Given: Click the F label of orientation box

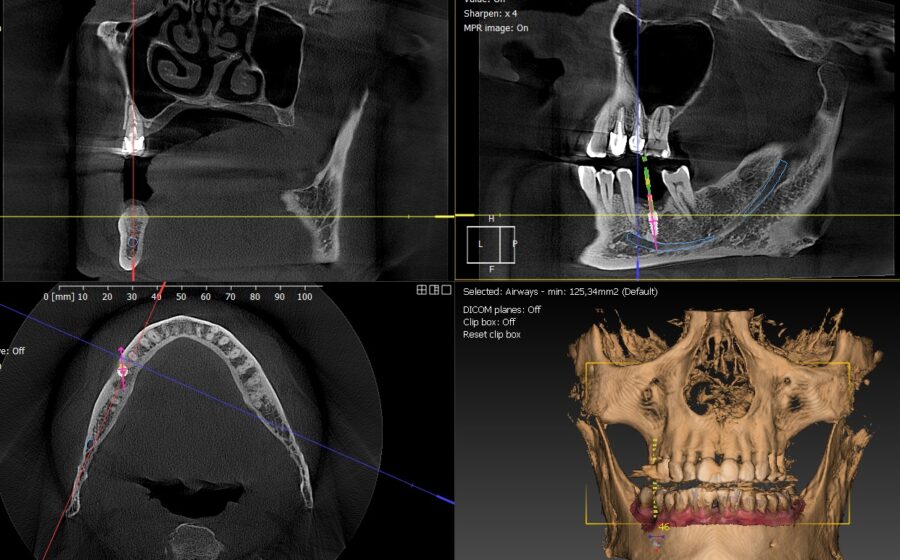Looking at the screenshot, I should tap(491, 269).
